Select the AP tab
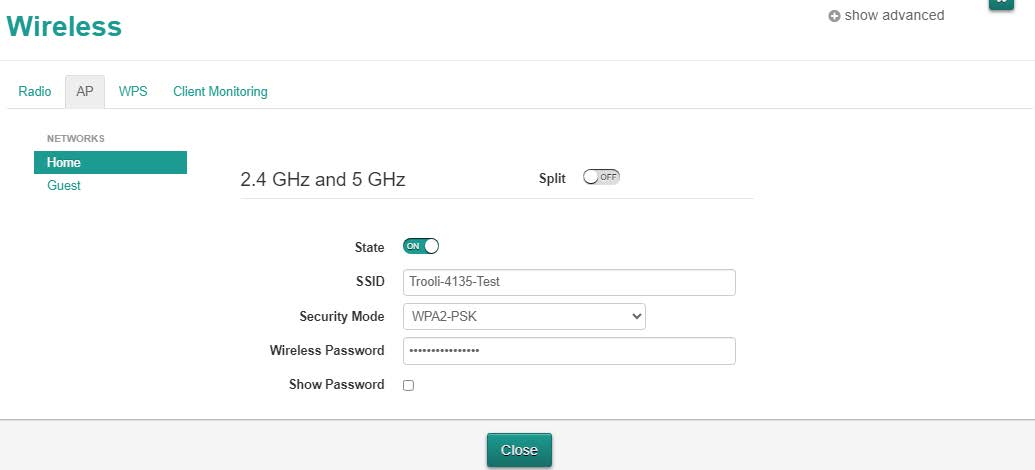The width and height of the screenshot is (1035, 470). click(85, 91)
